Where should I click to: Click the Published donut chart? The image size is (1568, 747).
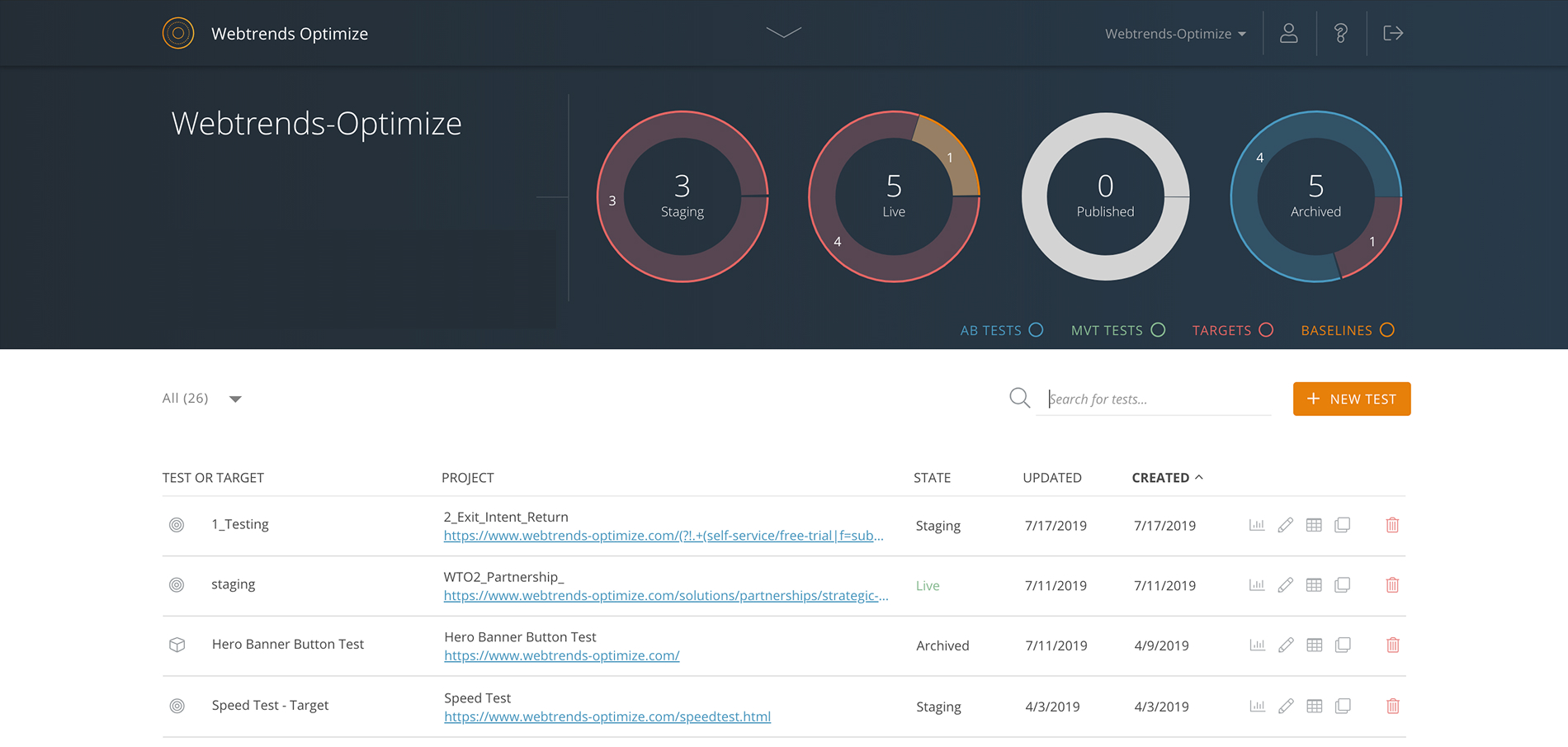pos(1105,196)
